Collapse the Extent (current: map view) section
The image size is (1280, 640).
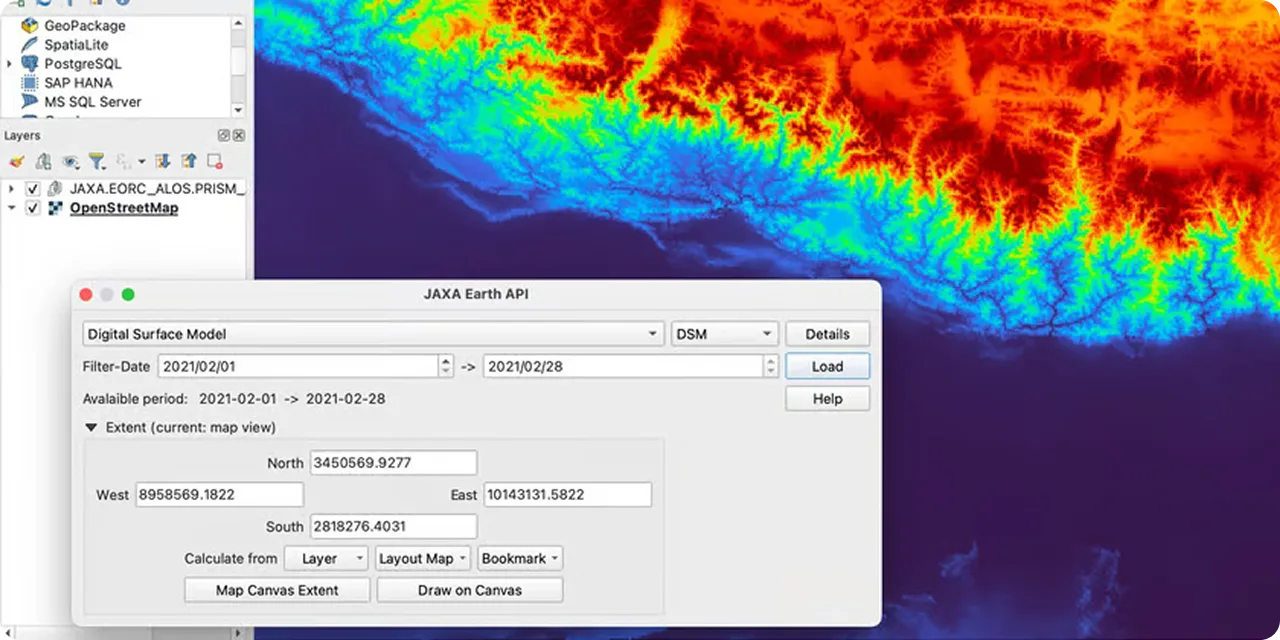click(91, 427)
